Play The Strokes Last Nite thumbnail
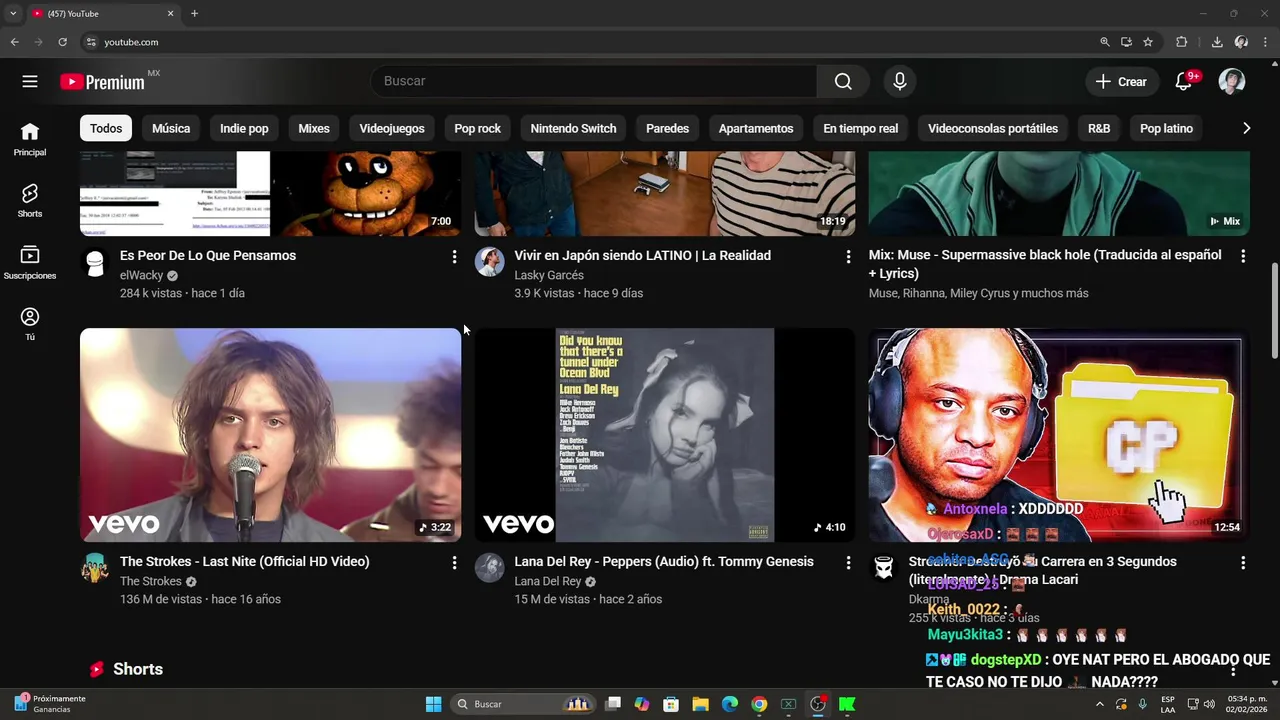Image resolution: width=1280 pixels, height=720 pixels. pos(270,435)
